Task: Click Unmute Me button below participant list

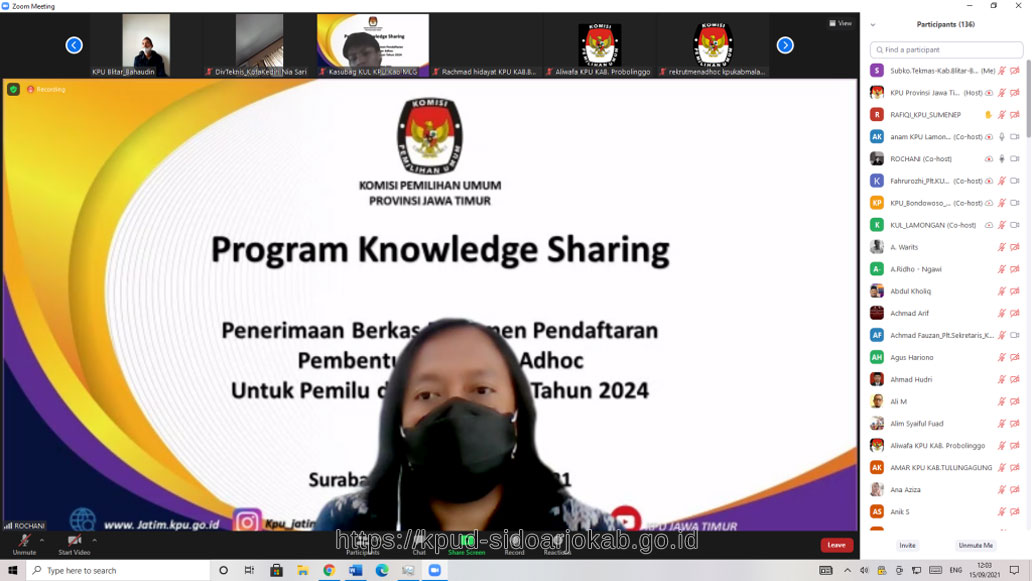Action: coord(975,545)
